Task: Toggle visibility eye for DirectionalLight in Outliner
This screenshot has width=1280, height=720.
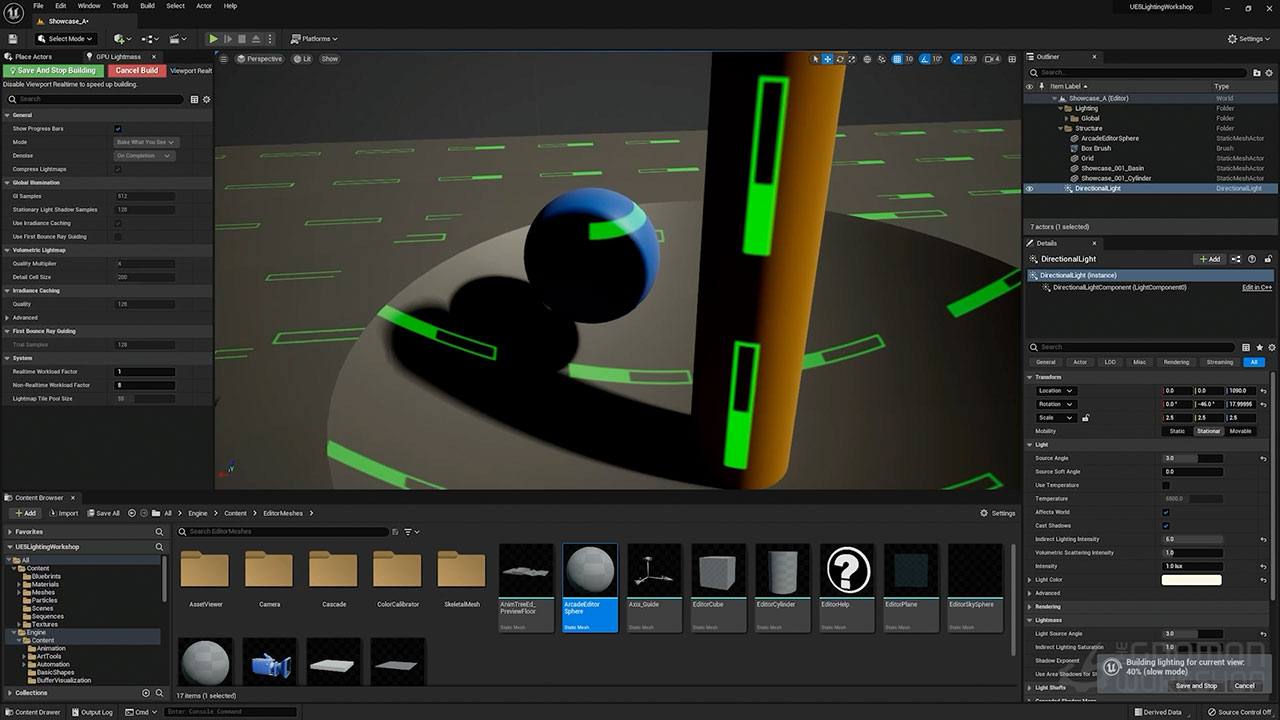Action: (x=1030, y=188)
